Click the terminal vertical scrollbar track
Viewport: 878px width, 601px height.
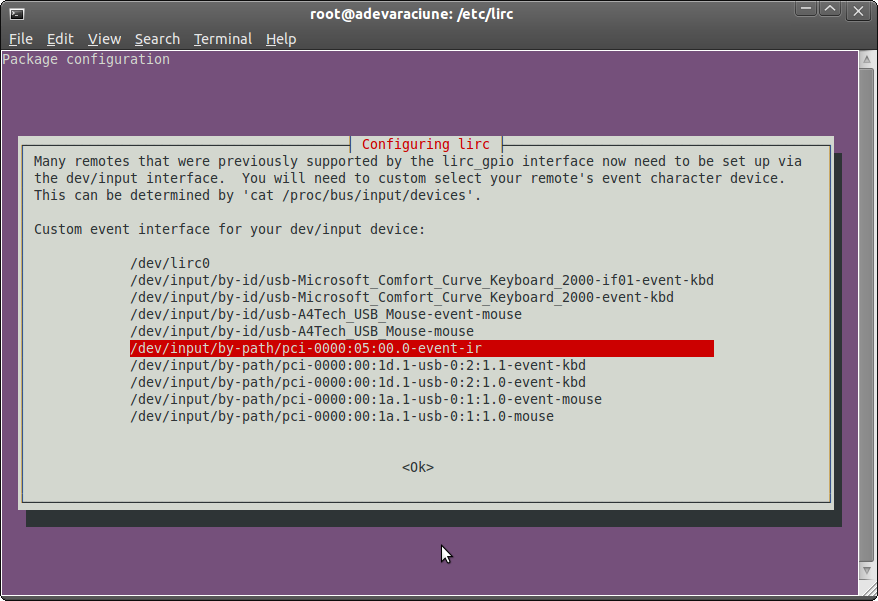tap(867, 314)
